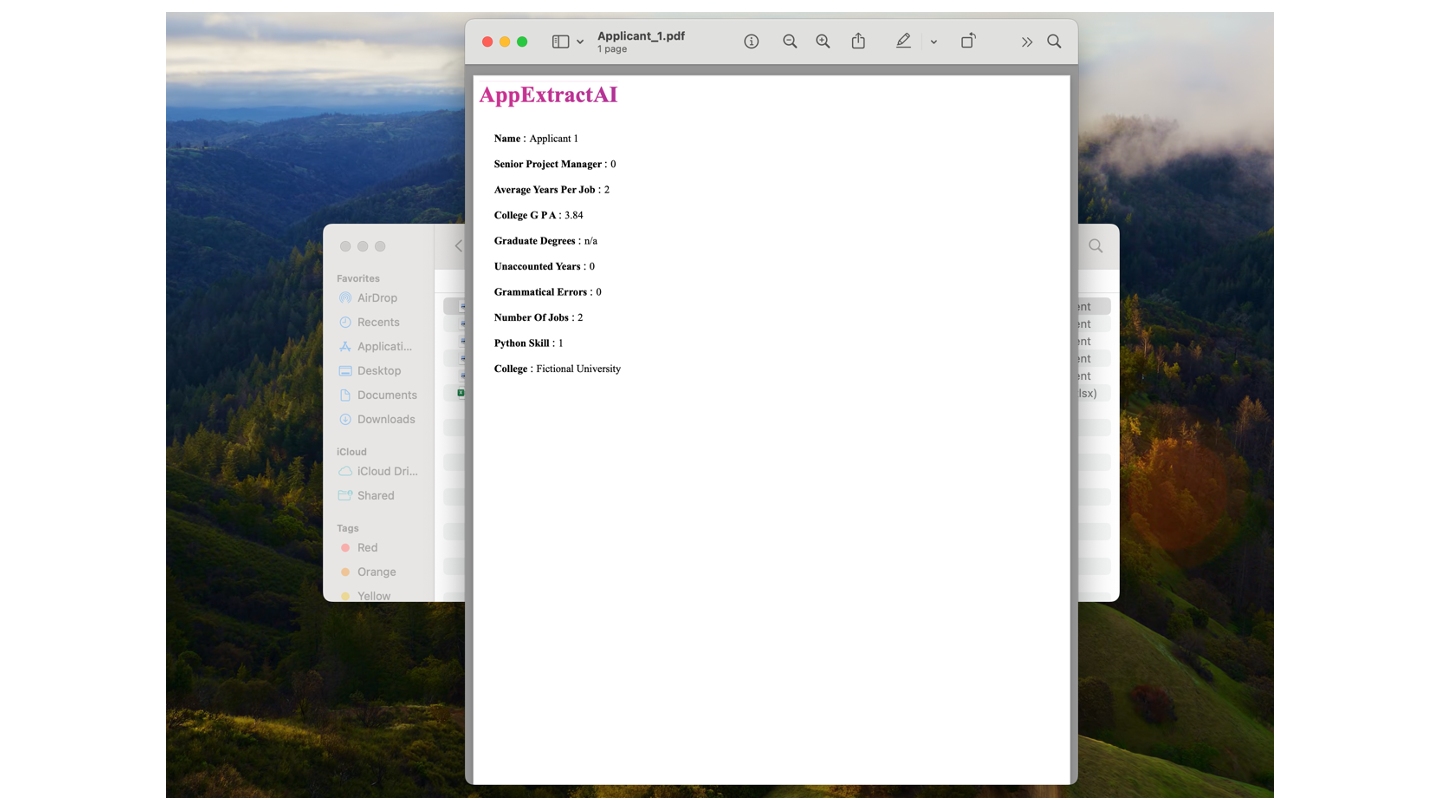Open the search field in Preview

[x=1054, y=41]
